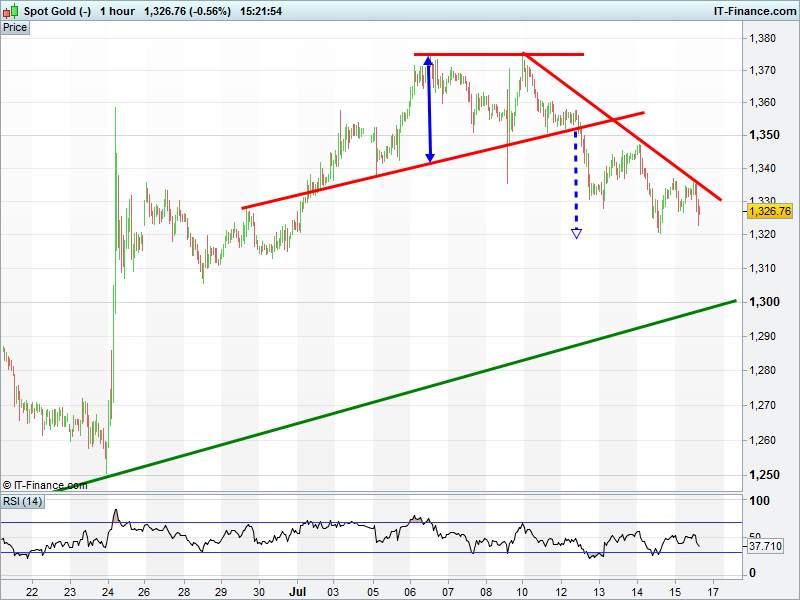The height and width of the screenshot is (600, 800).
Task: Click the RSI axis 100 label
Action: 759,501
